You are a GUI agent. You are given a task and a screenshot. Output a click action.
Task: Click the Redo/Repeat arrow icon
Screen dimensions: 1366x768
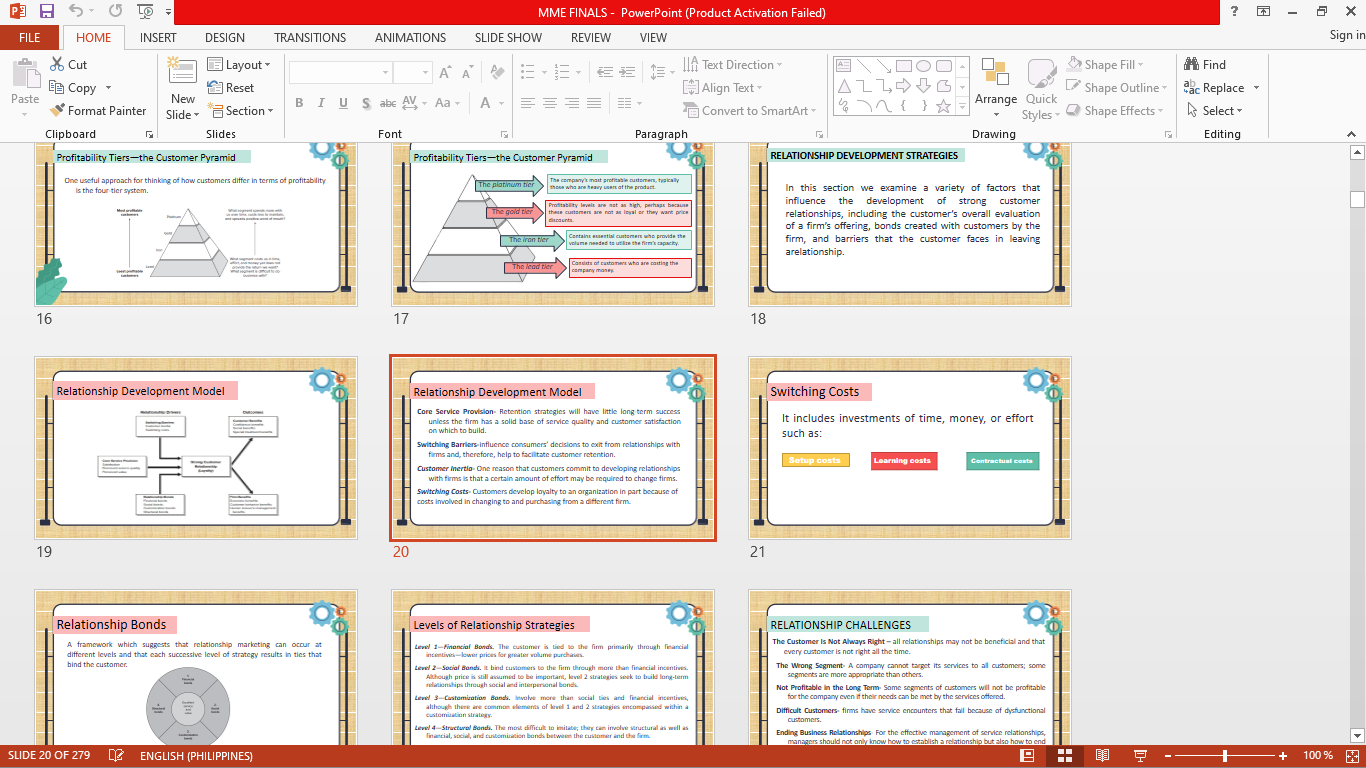coord(115,12)
